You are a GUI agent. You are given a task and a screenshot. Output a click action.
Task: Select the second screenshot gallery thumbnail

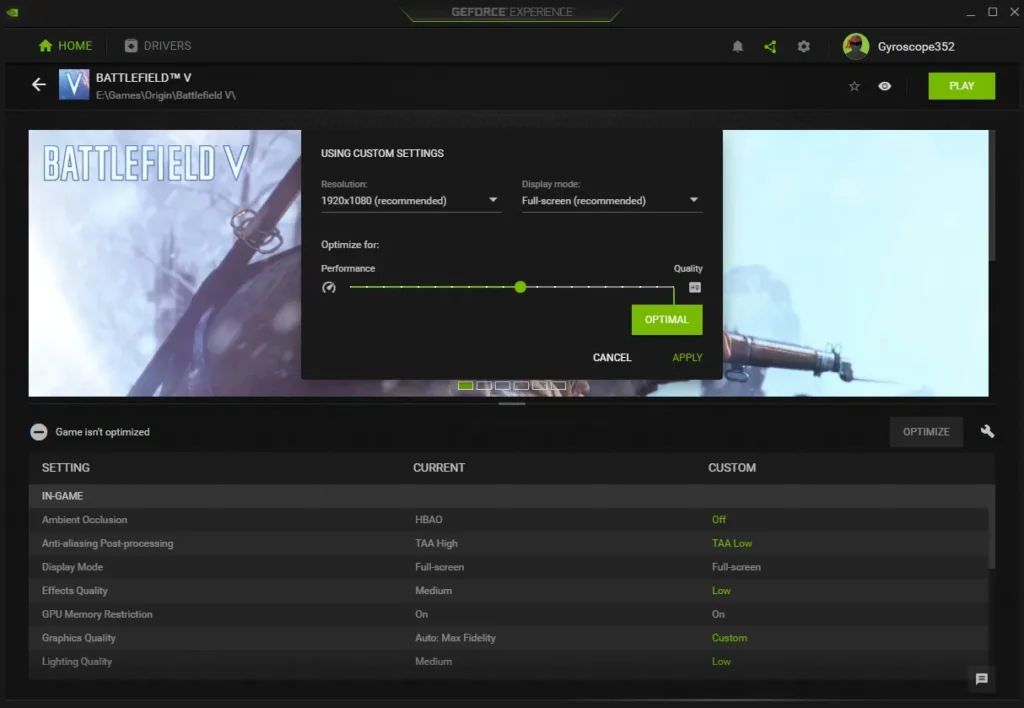click(x=482, y=384)
